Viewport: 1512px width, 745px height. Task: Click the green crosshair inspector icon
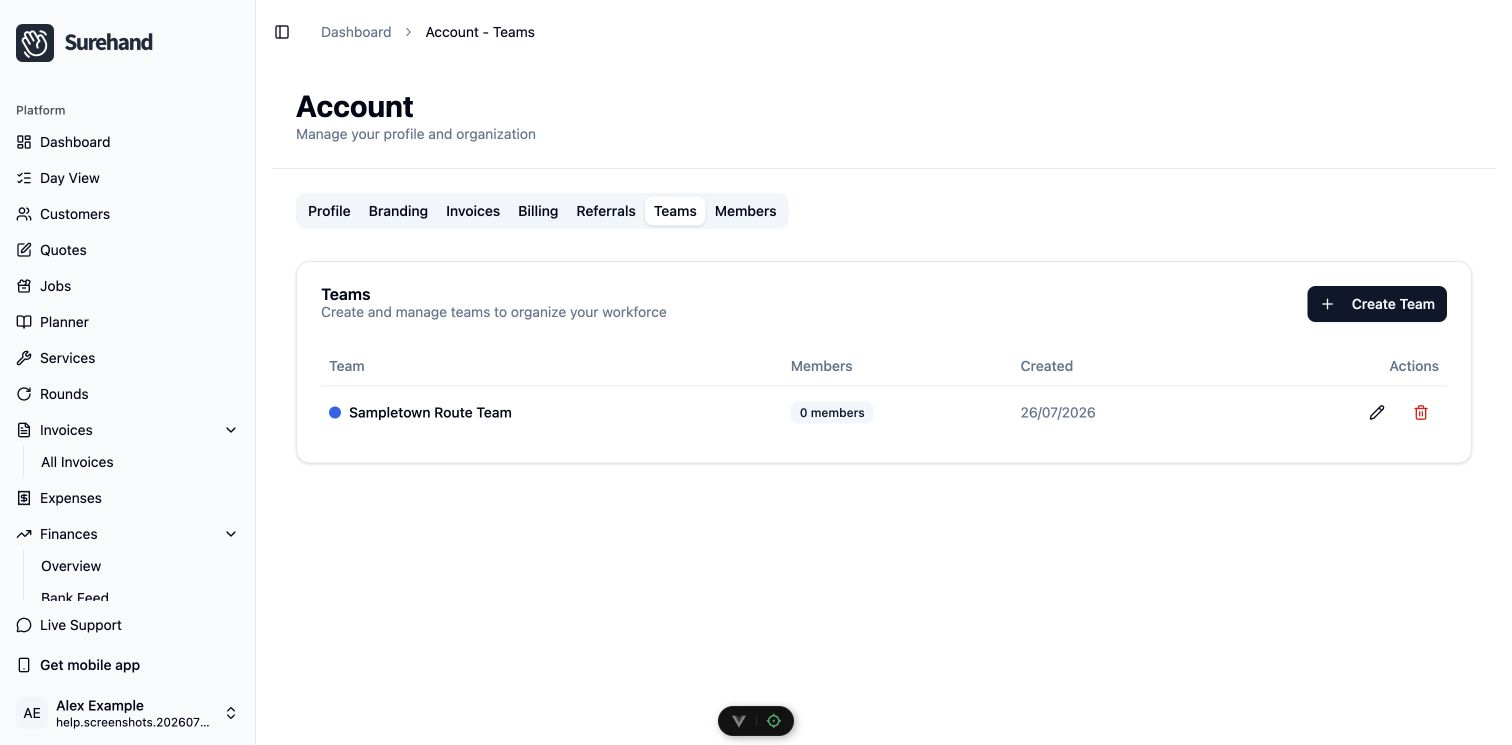tap(773, 721)
